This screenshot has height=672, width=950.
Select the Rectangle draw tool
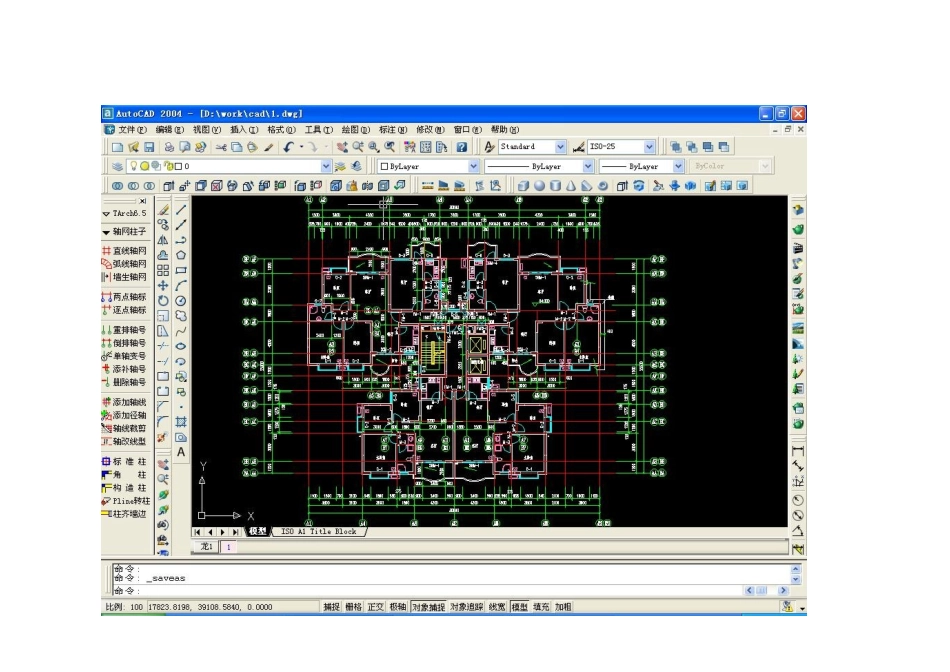181,270
